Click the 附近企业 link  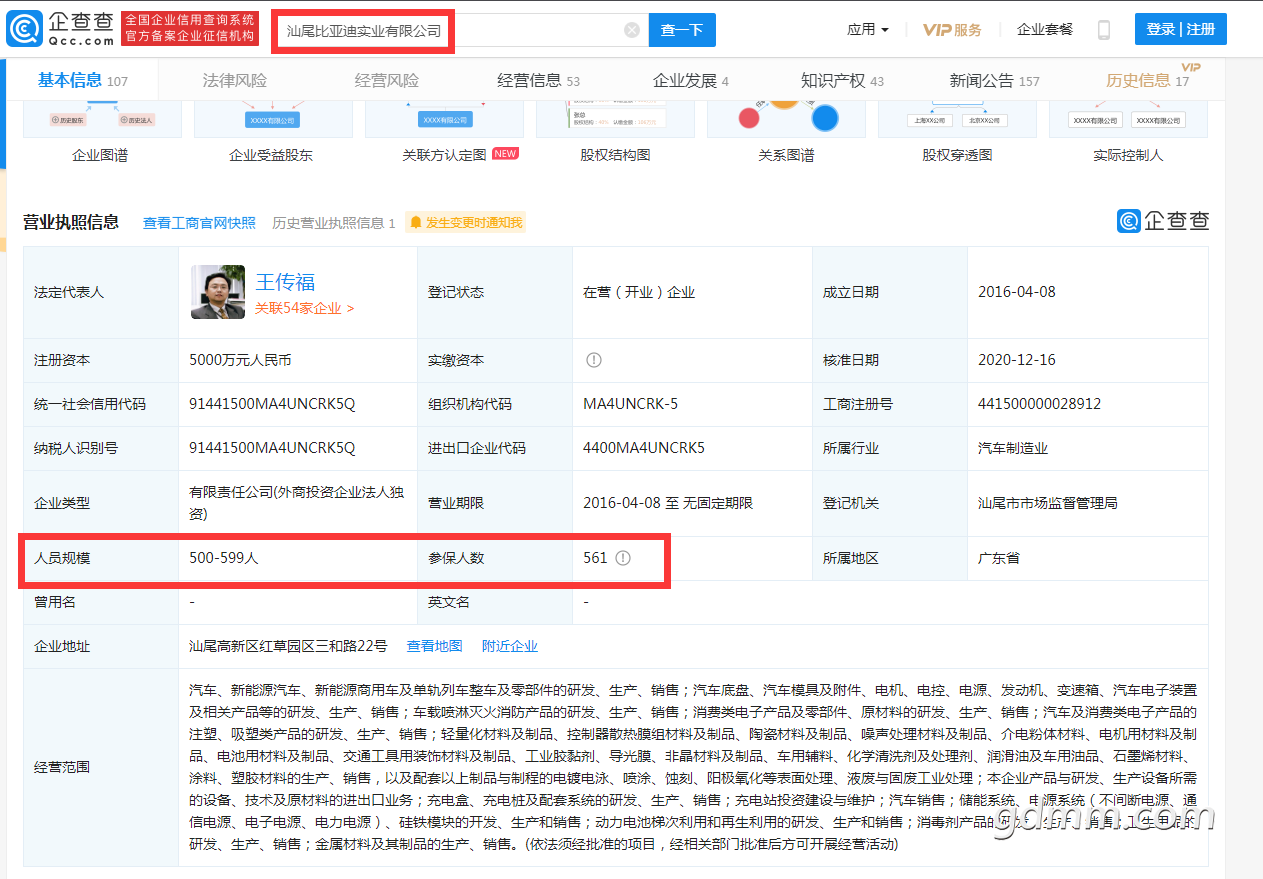point(510,647)
